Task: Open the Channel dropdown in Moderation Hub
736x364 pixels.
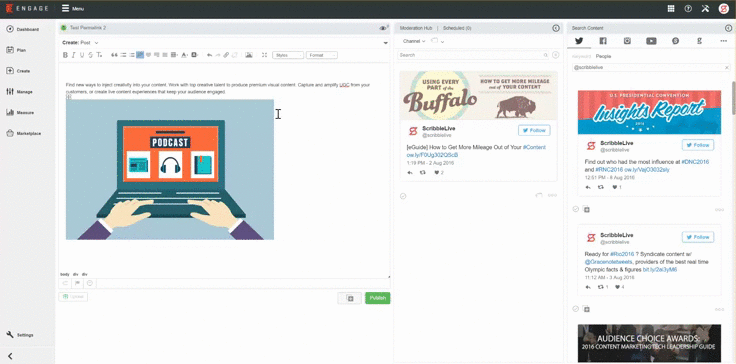Action: [414, 41]
